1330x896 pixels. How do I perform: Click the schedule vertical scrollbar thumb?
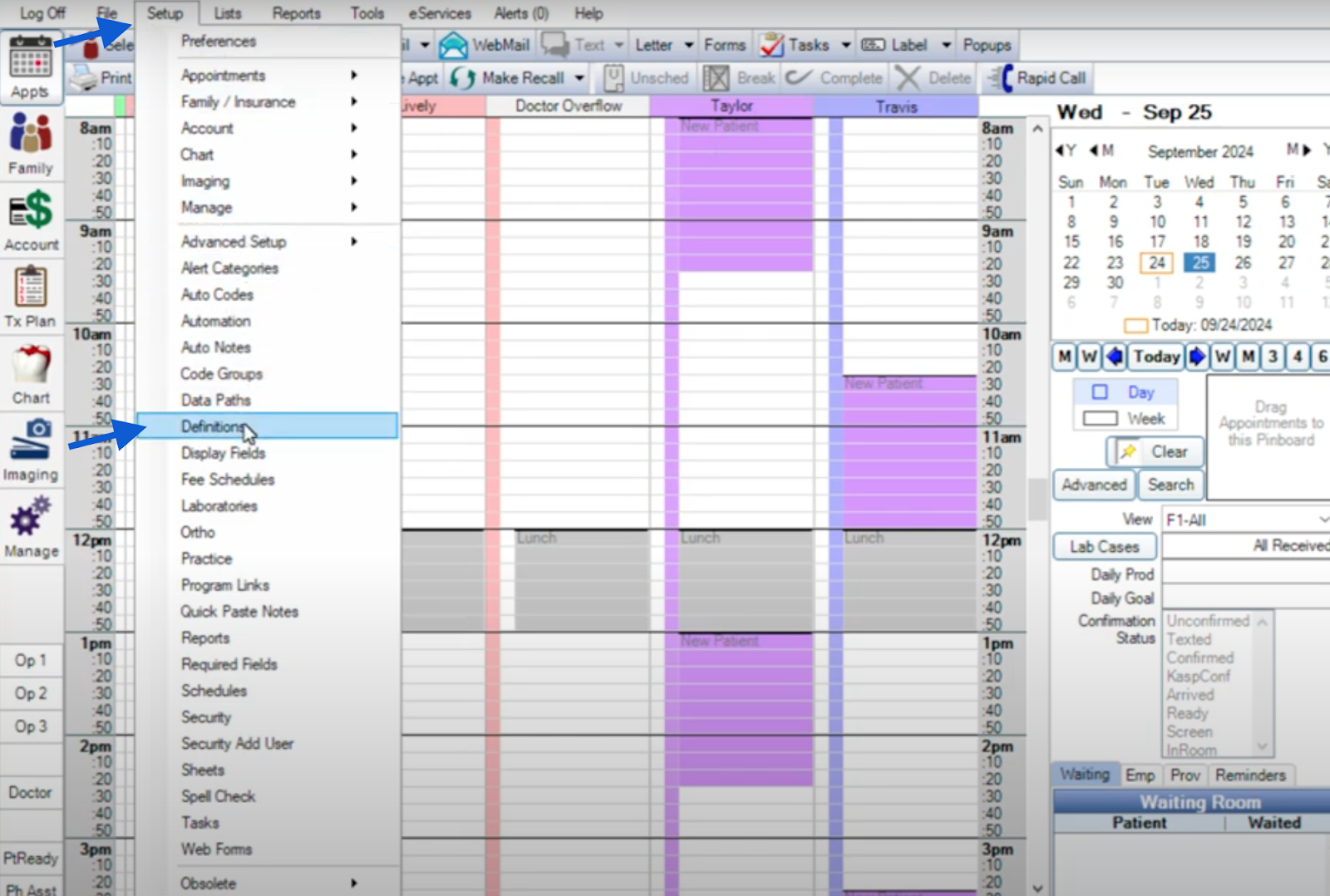[1037, 499]
